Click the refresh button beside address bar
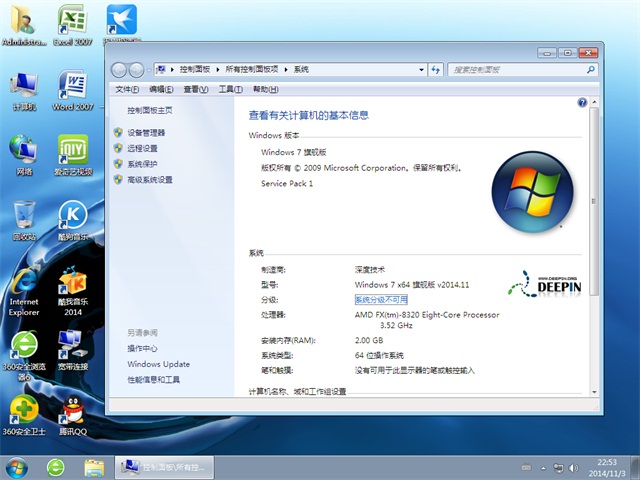Image resolution: width=640 pixels, height=480 pixels. tap(433, 69)
